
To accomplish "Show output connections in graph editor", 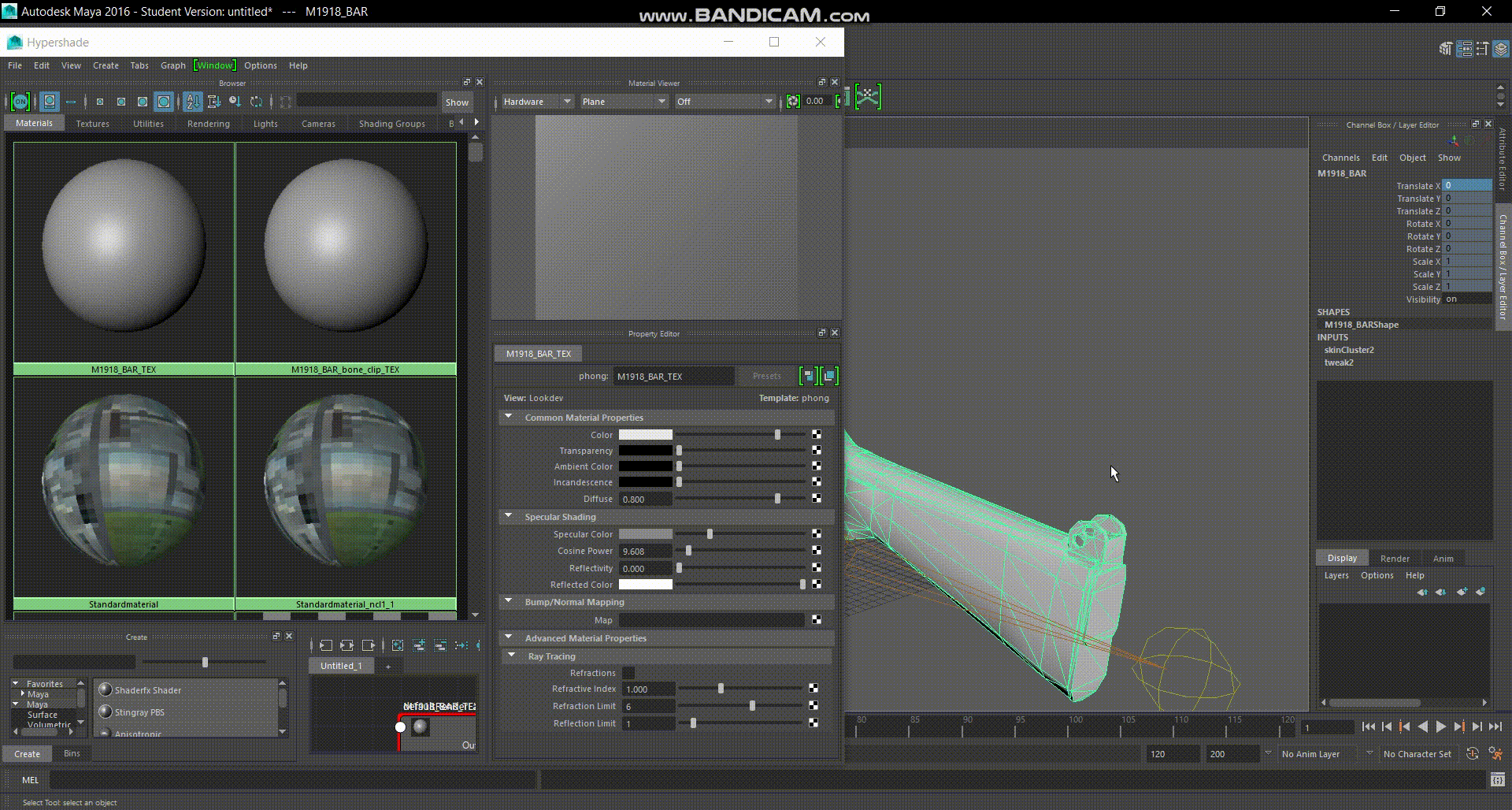I will click(x=367, y=645).
